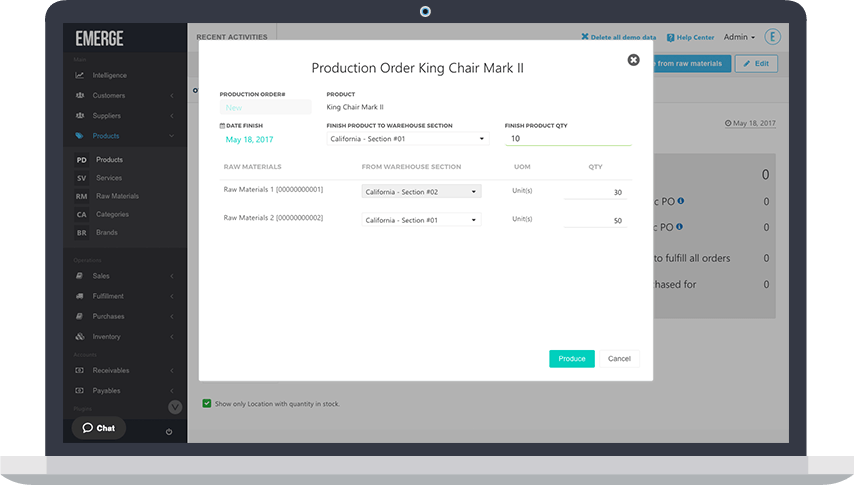Expand the Admin user menu
854x485 pixels.
pyautogui.click(x=739, y=37)
